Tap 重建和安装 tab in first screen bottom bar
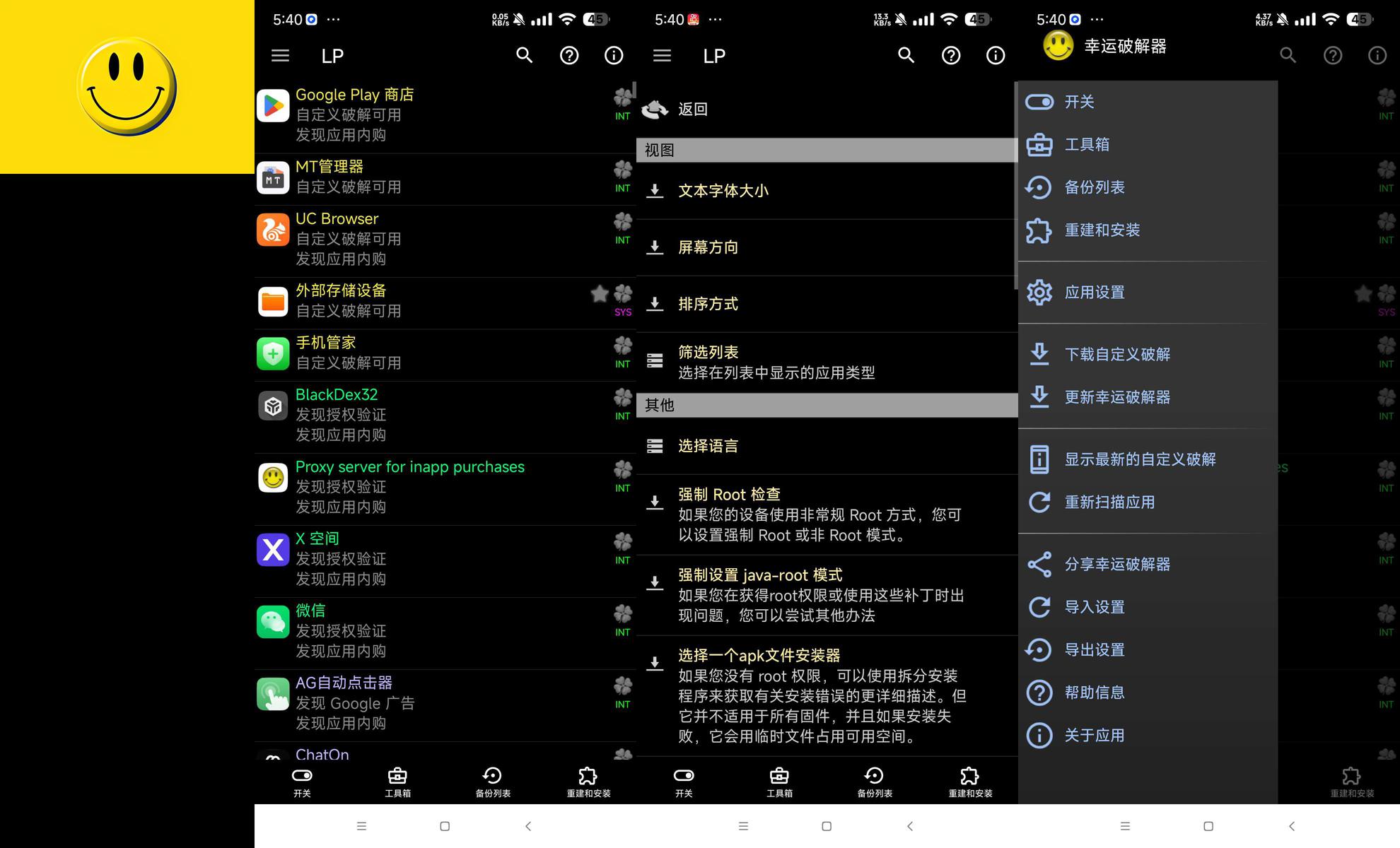This screenshot has width=1400, height=848. (588, 783)
